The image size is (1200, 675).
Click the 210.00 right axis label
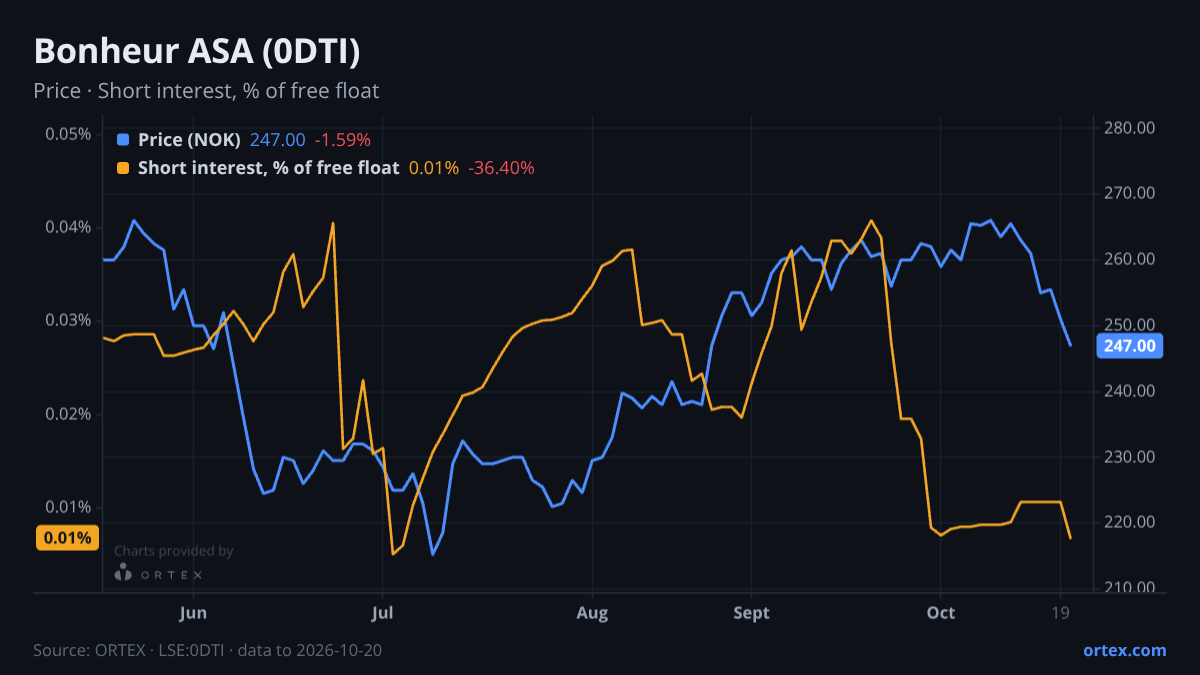coord(1132,588)
